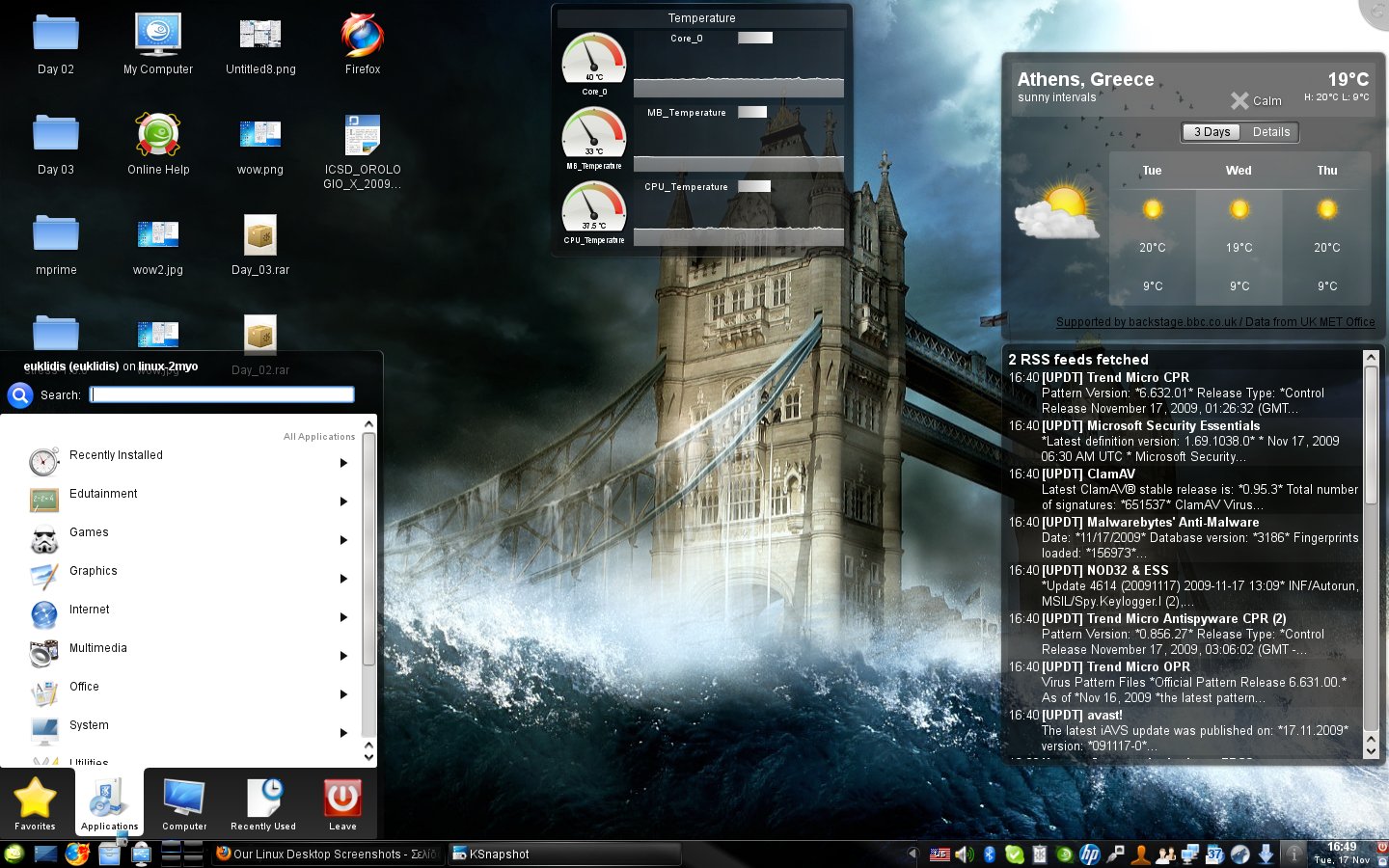This screenshot has width=1389, height=868.
Task: Expand the Graphics submenu arrow
Action: (x=343, y=579)
